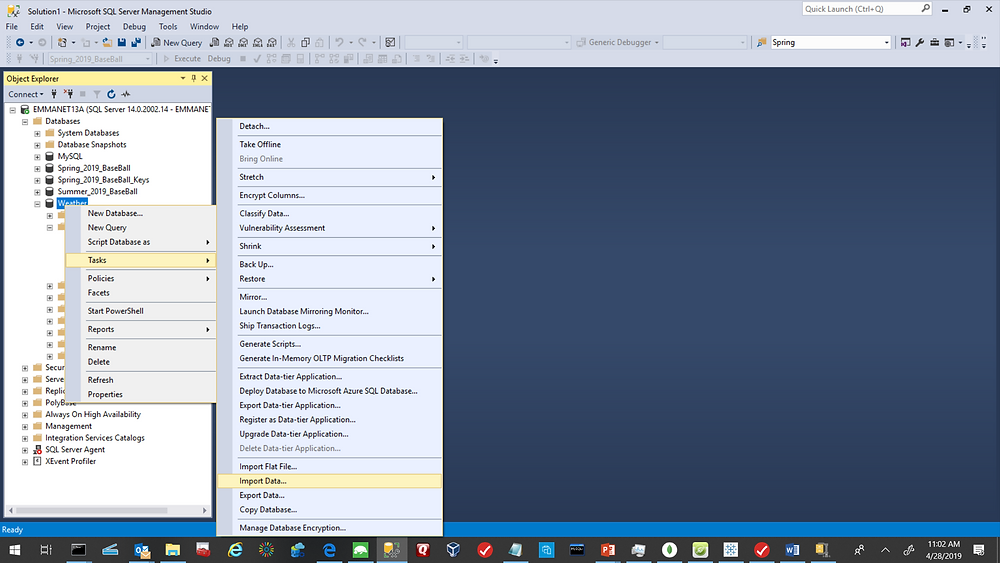Open the Reports submenu
Viewport: 1000px width, 563px height.
tap(140, 330)
